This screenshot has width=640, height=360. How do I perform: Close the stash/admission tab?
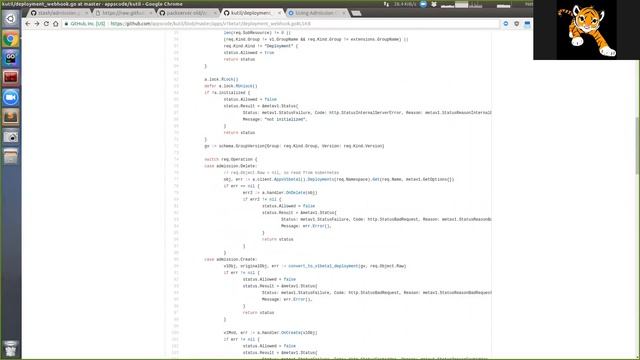(87, 13)
